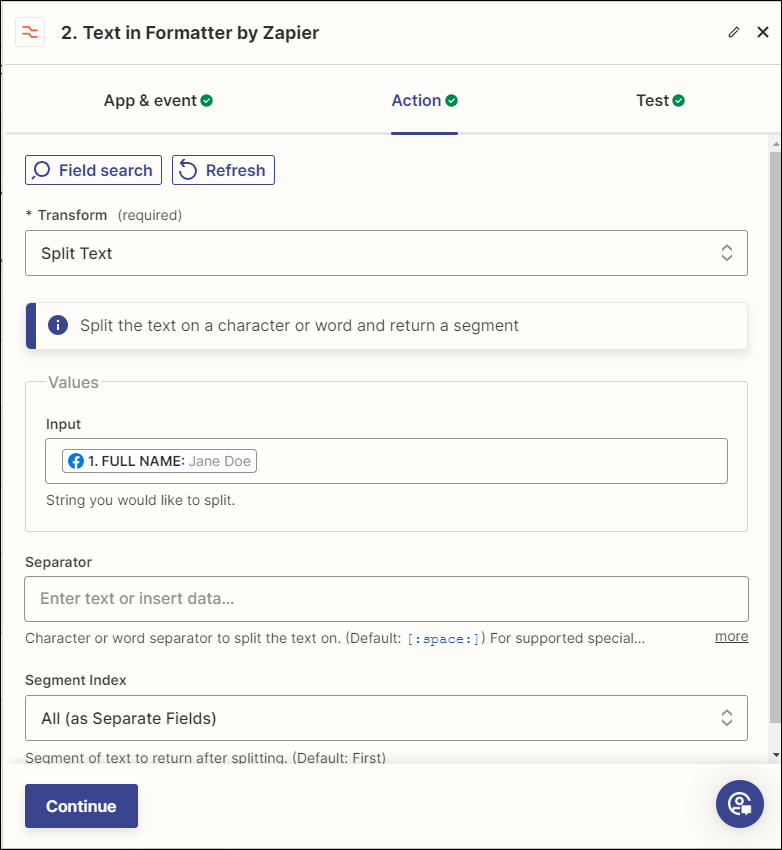Click the scrollbar up arrow

(x=775, y=144)
